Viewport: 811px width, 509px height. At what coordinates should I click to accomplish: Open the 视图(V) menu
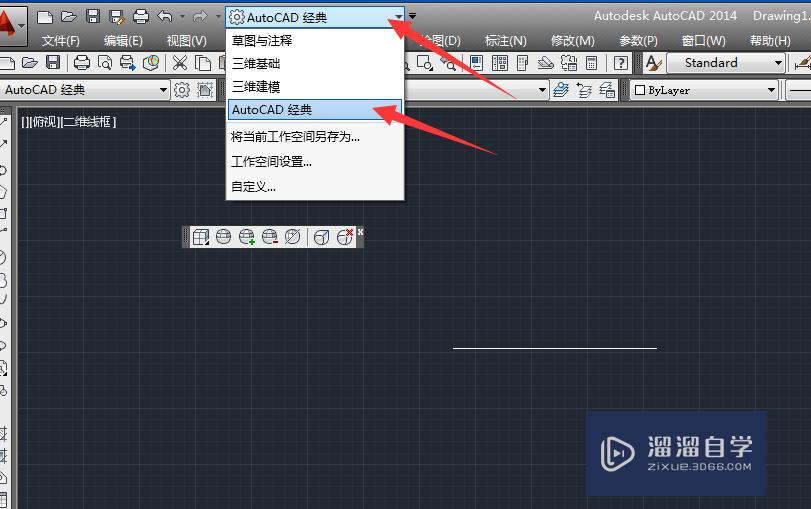click(187, 40)
